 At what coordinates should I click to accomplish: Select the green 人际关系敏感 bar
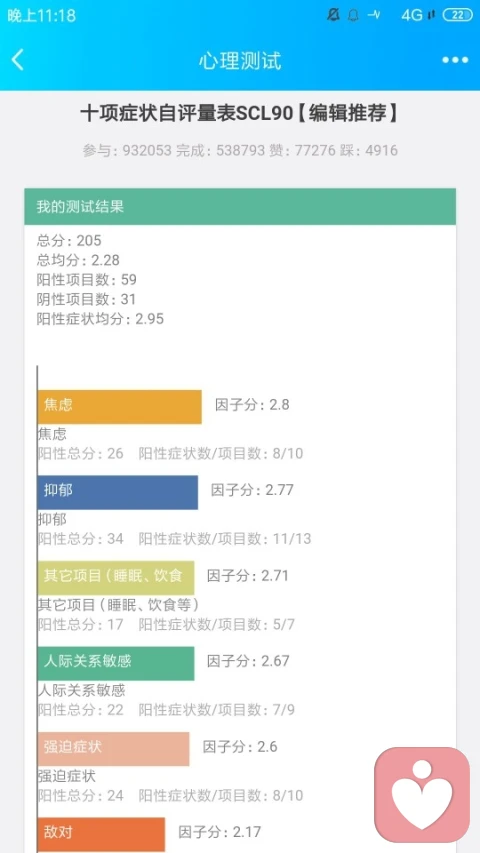[116, 663]
